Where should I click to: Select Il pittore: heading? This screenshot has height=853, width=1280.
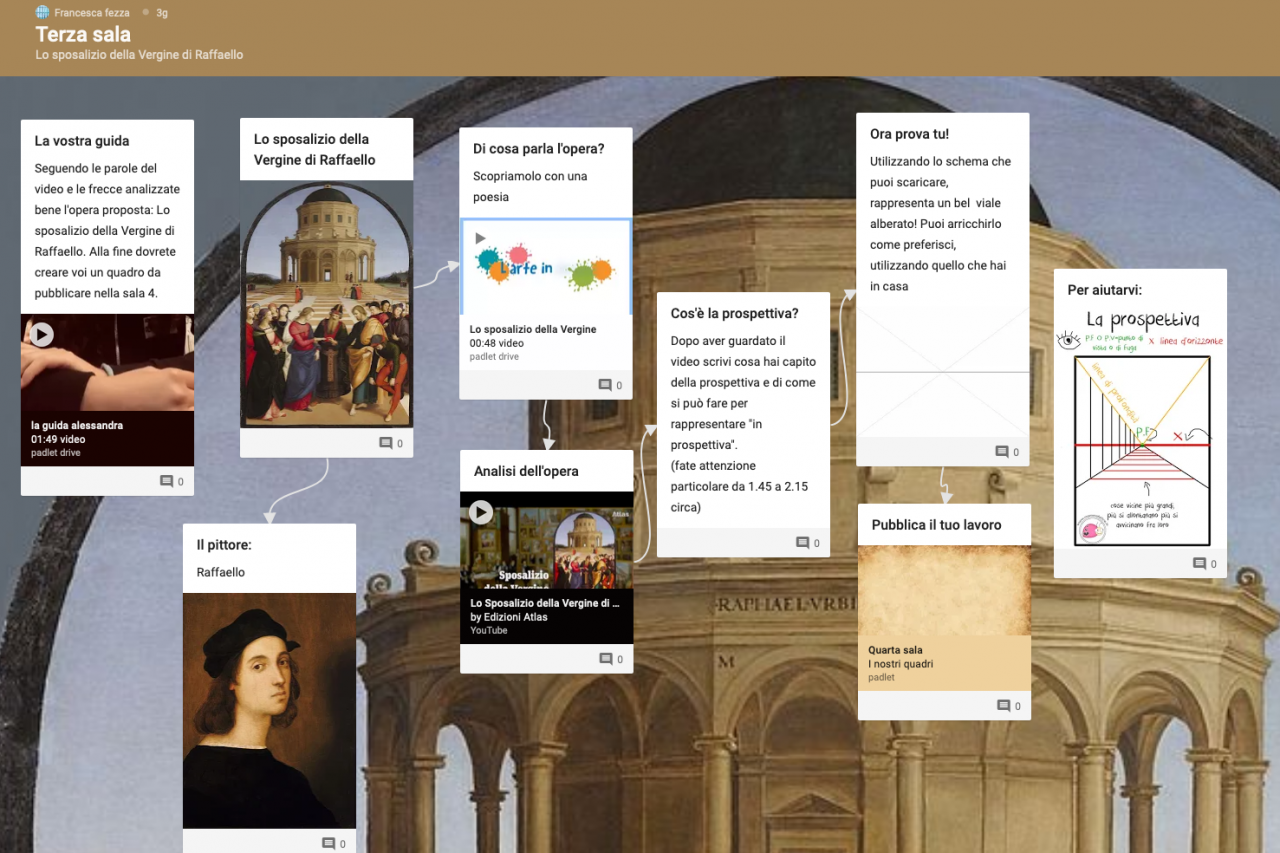(224, 545)
